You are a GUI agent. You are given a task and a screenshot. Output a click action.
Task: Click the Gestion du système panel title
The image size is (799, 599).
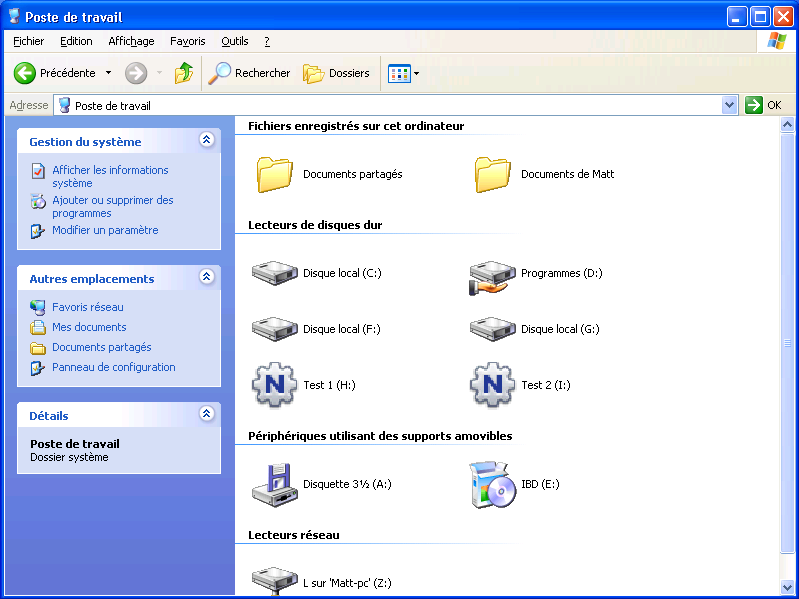coord(85,142)
